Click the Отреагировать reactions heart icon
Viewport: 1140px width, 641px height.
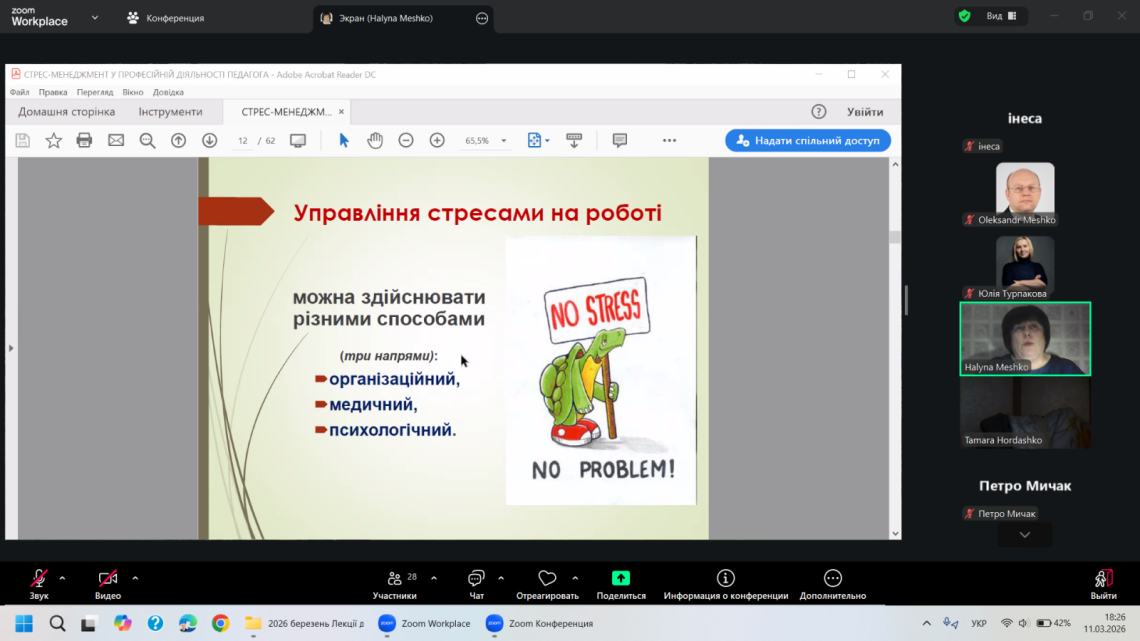click(x=547, y=578)
